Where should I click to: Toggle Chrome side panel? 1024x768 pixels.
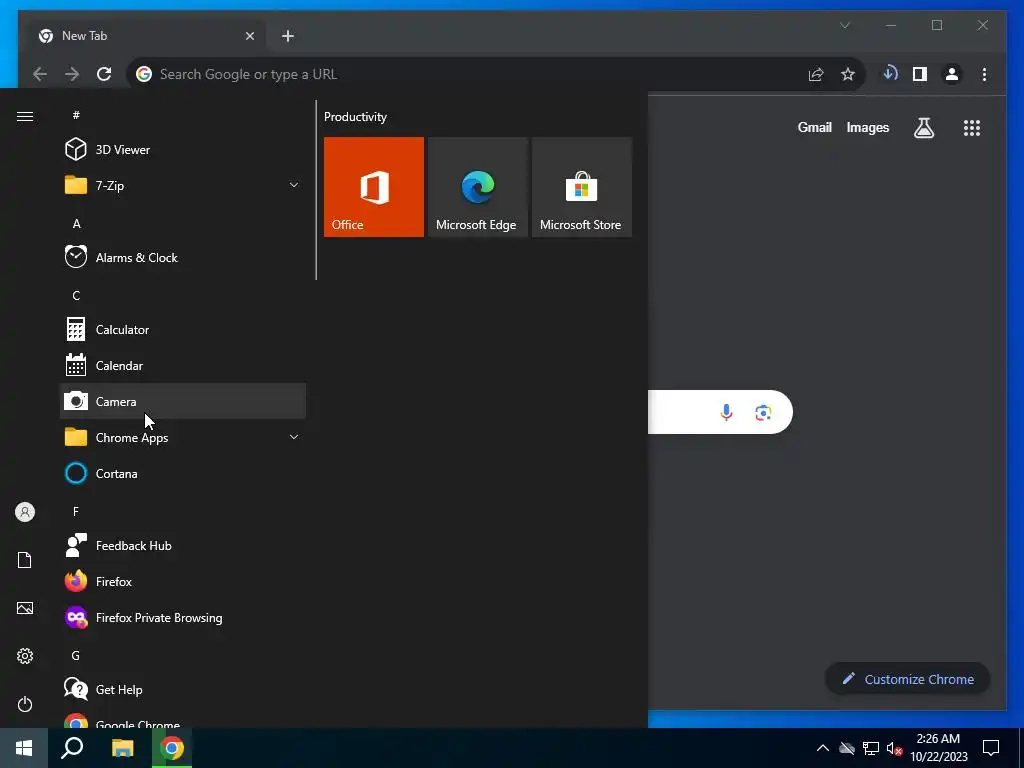click(920, 74)
